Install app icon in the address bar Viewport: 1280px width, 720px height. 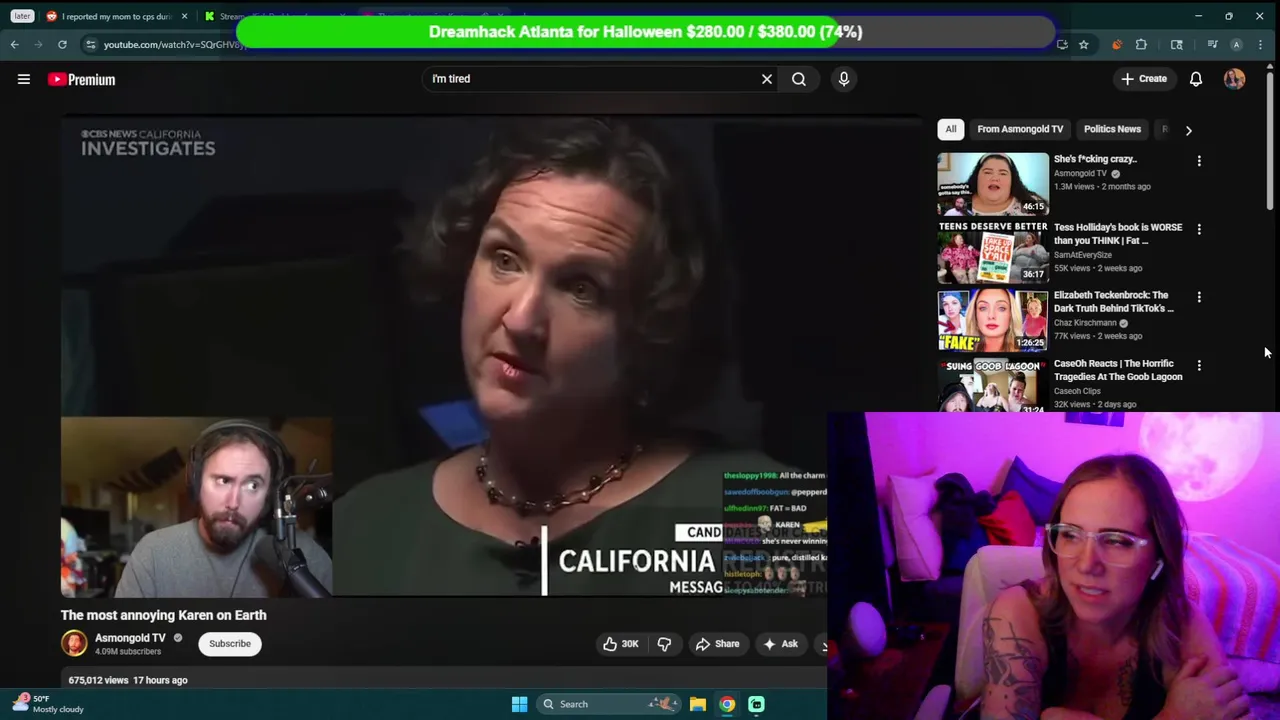[x=1062, y=44]
